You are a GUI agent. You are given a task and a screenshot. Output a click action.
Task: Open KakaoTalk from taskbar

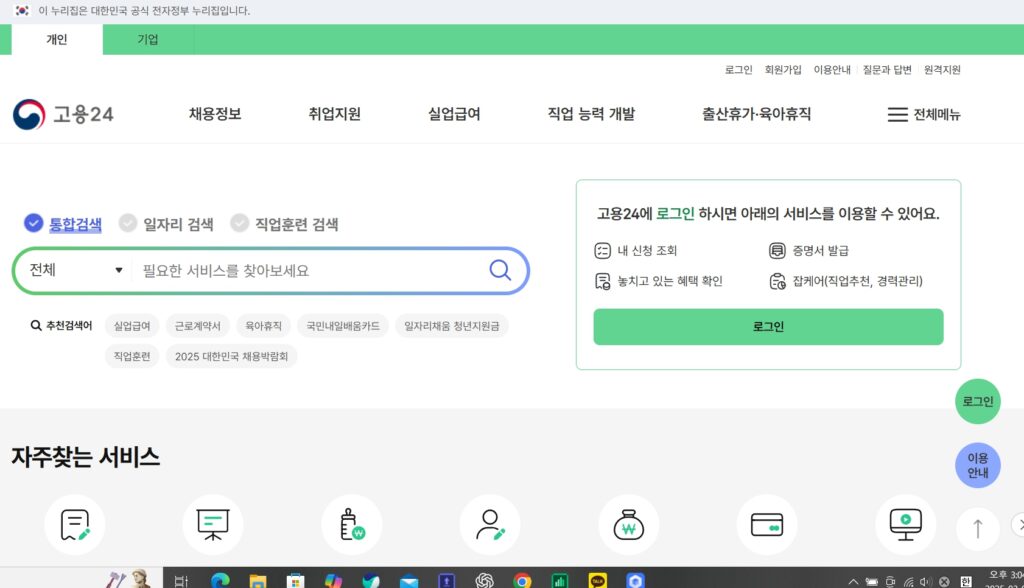tap(598, 580)
